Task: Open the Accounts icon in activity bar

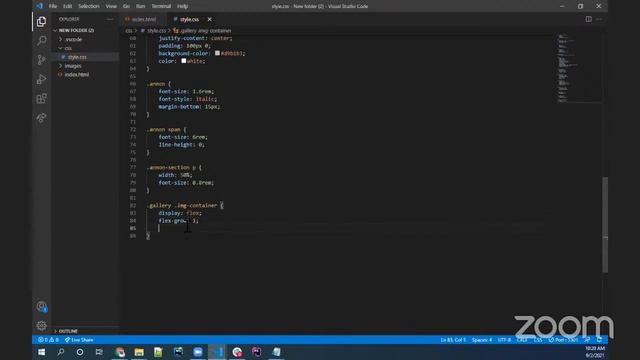Action: 41,307
